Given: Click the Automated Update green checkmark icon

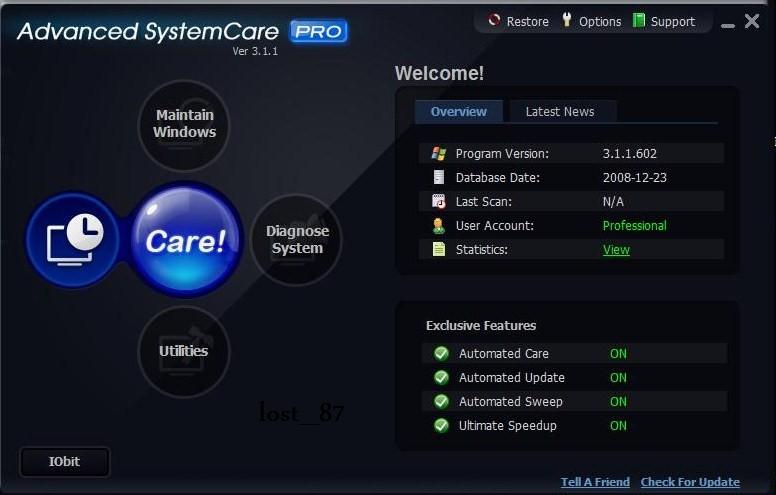Looking at the screenshot, I should [441, 378].
